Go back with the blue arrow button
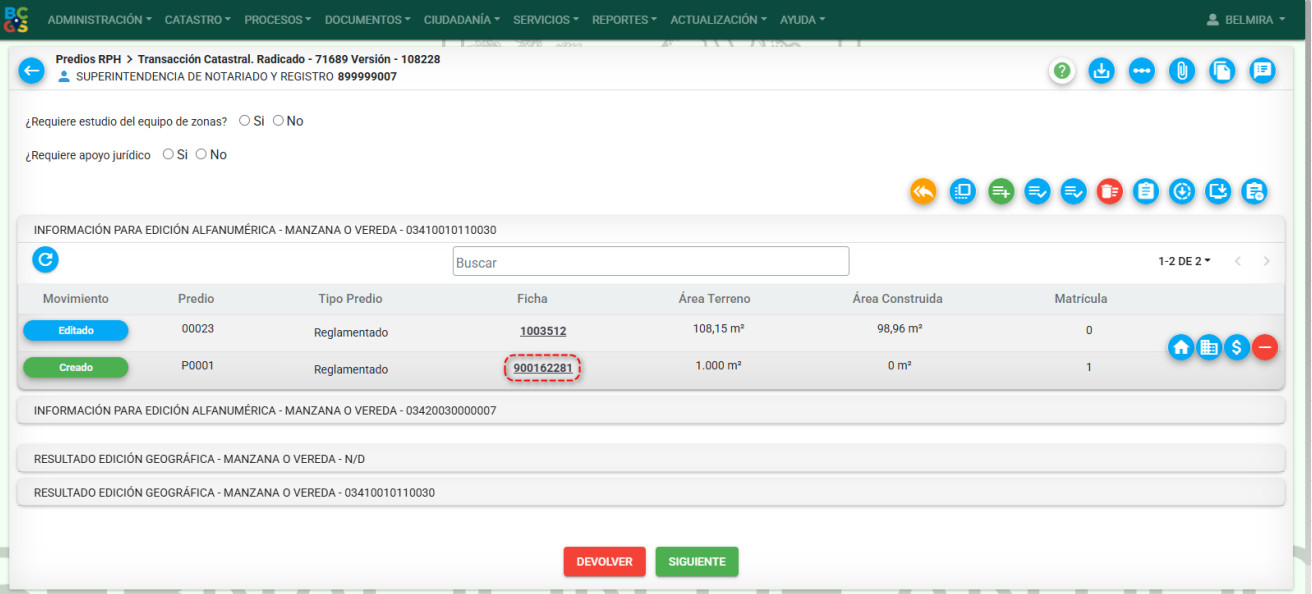The height and width of the screenshot is (594, 1312). point(32,71)
